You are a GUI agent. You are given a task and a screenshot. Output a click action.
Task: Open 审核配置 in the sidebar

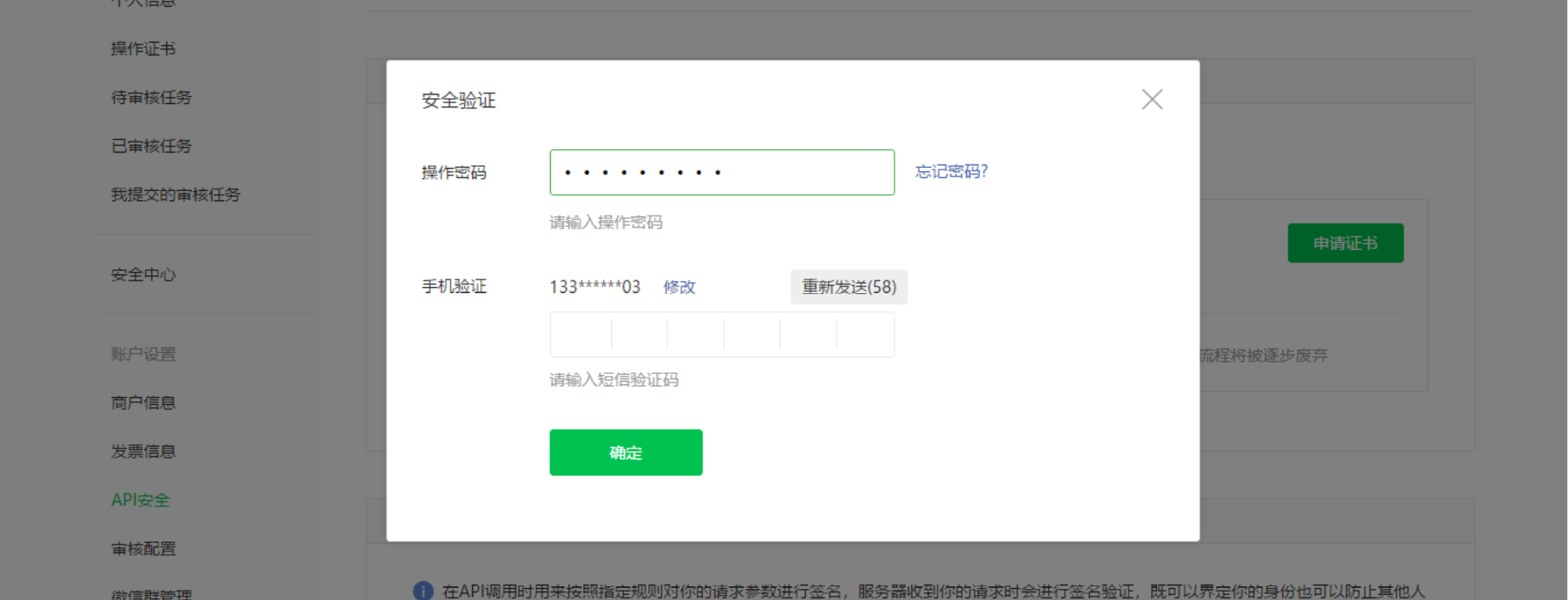point(143,548)
